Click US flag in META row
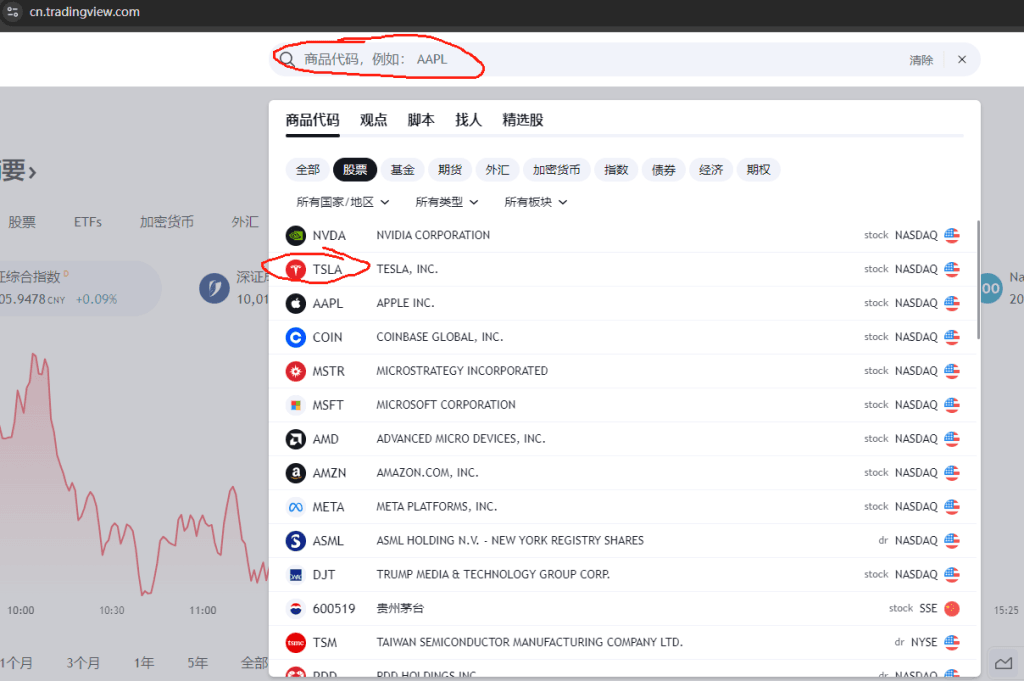 coord(952,507)
